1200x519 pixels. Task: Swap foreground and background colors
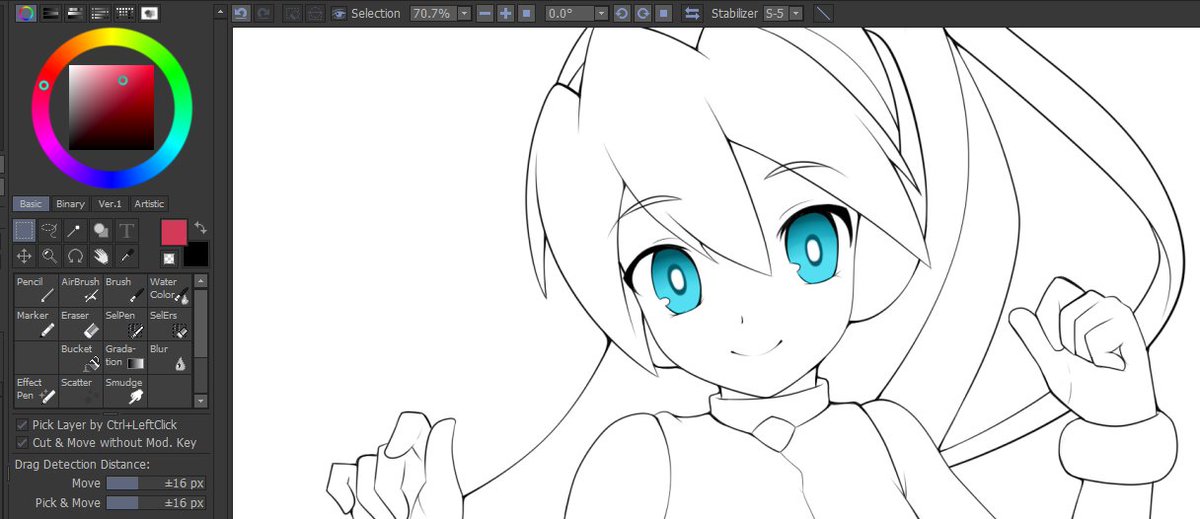click(200, 228)
